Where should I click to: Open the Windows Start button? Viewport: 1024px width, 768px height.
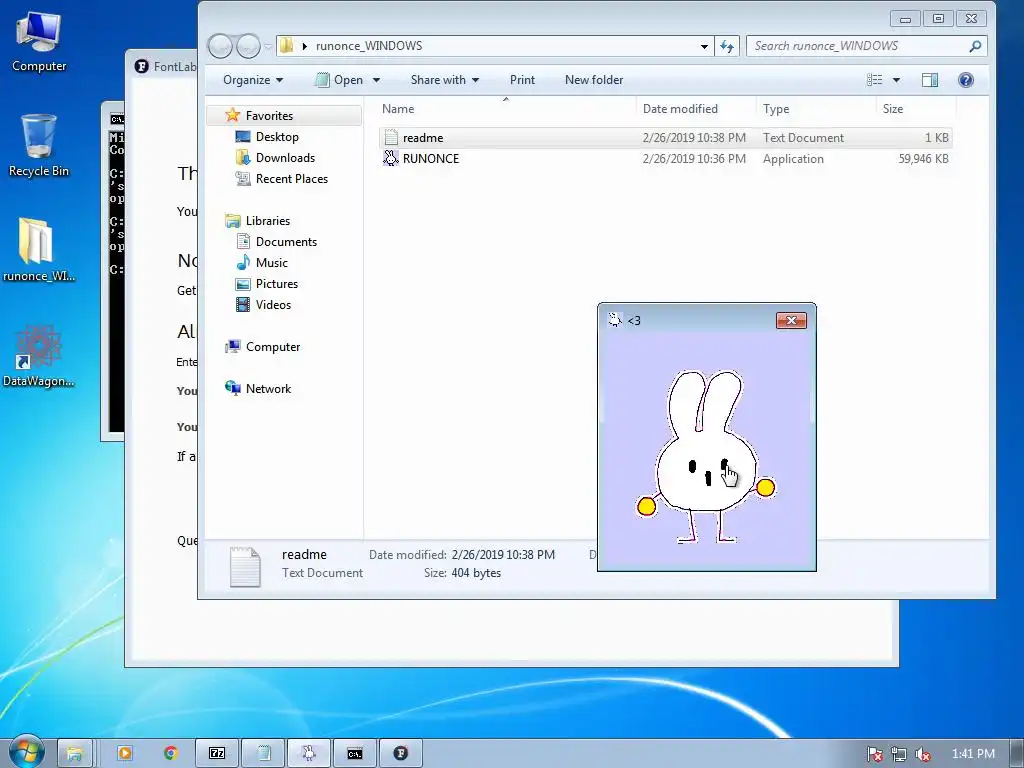pos(25,753)
